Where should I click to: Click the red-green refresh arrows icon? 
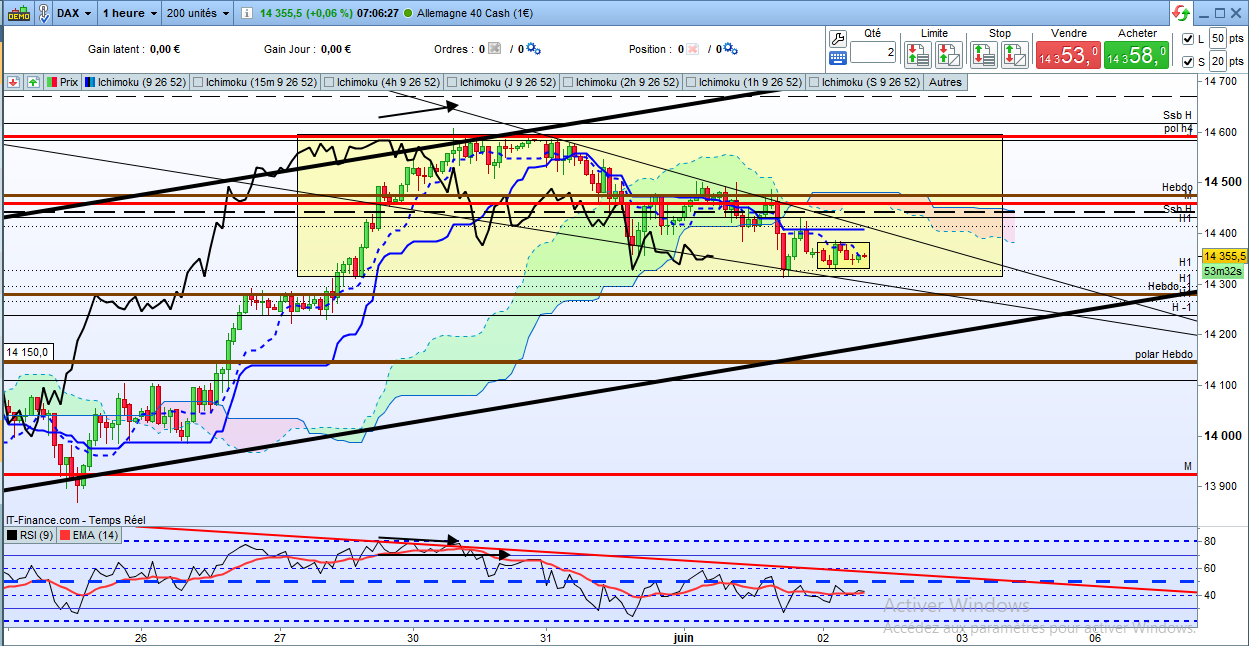point(1181,13)
